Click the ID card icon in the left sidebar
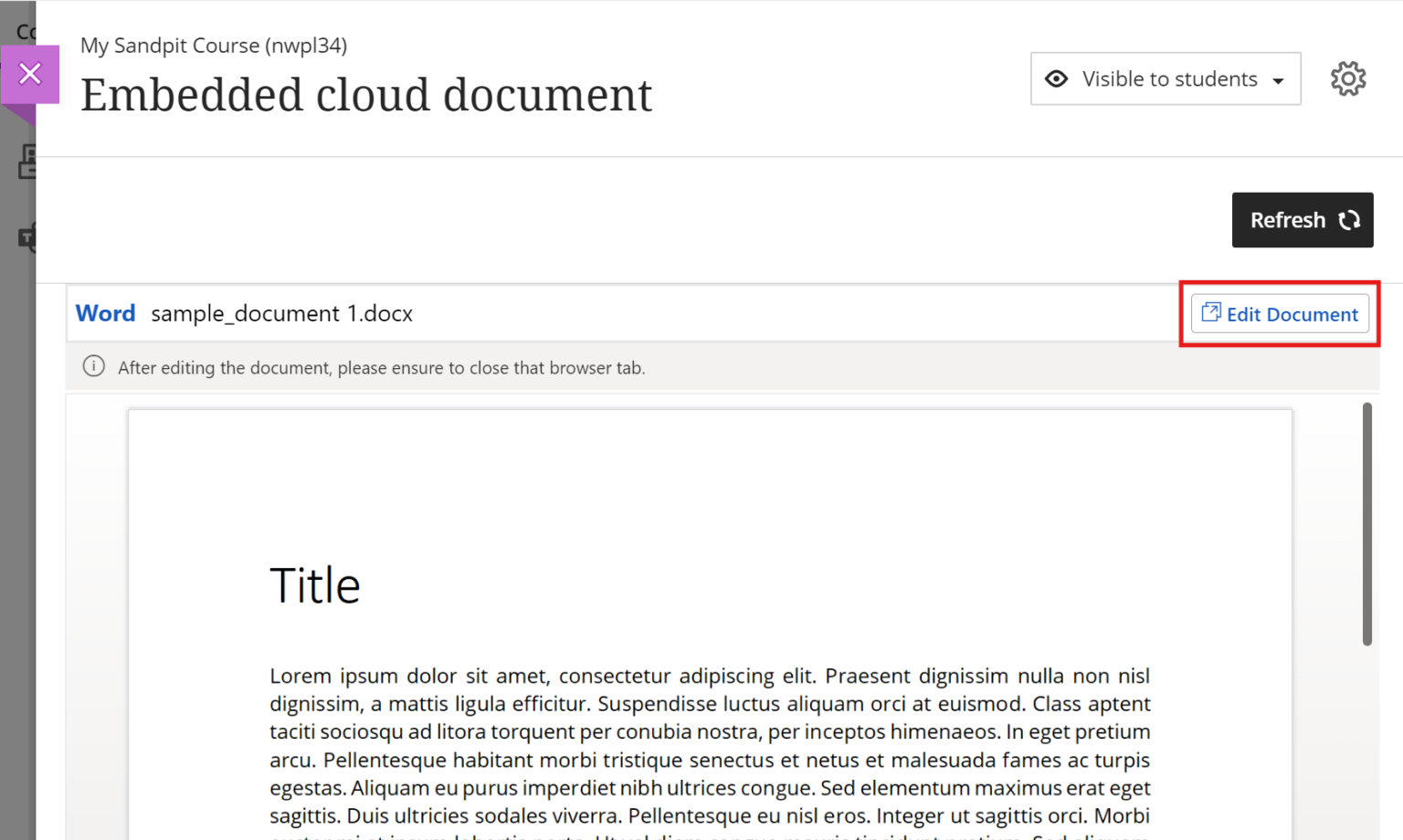Screen dimensions: 1403x840 (x=26, y=162)
